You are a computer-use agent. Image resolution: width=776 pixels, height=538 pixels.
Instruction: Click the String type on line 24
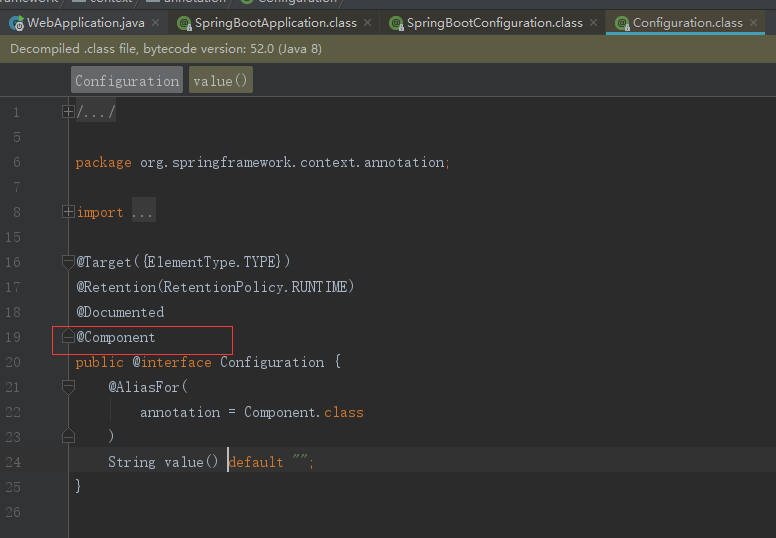click(x=132, y=462)
